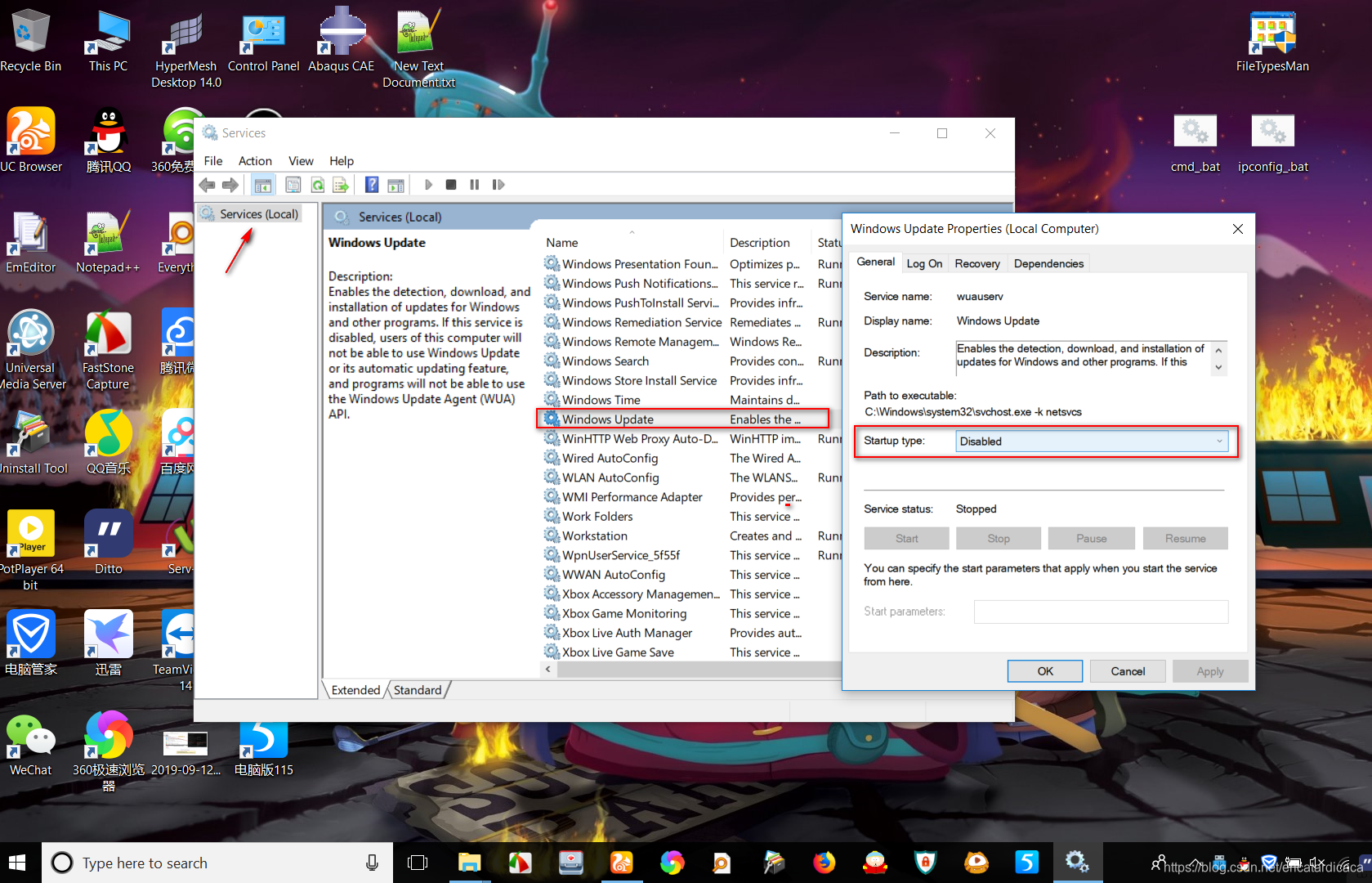Select the Workstation service row
This screenshot has width=1372, height=883.
pos(692,536)
